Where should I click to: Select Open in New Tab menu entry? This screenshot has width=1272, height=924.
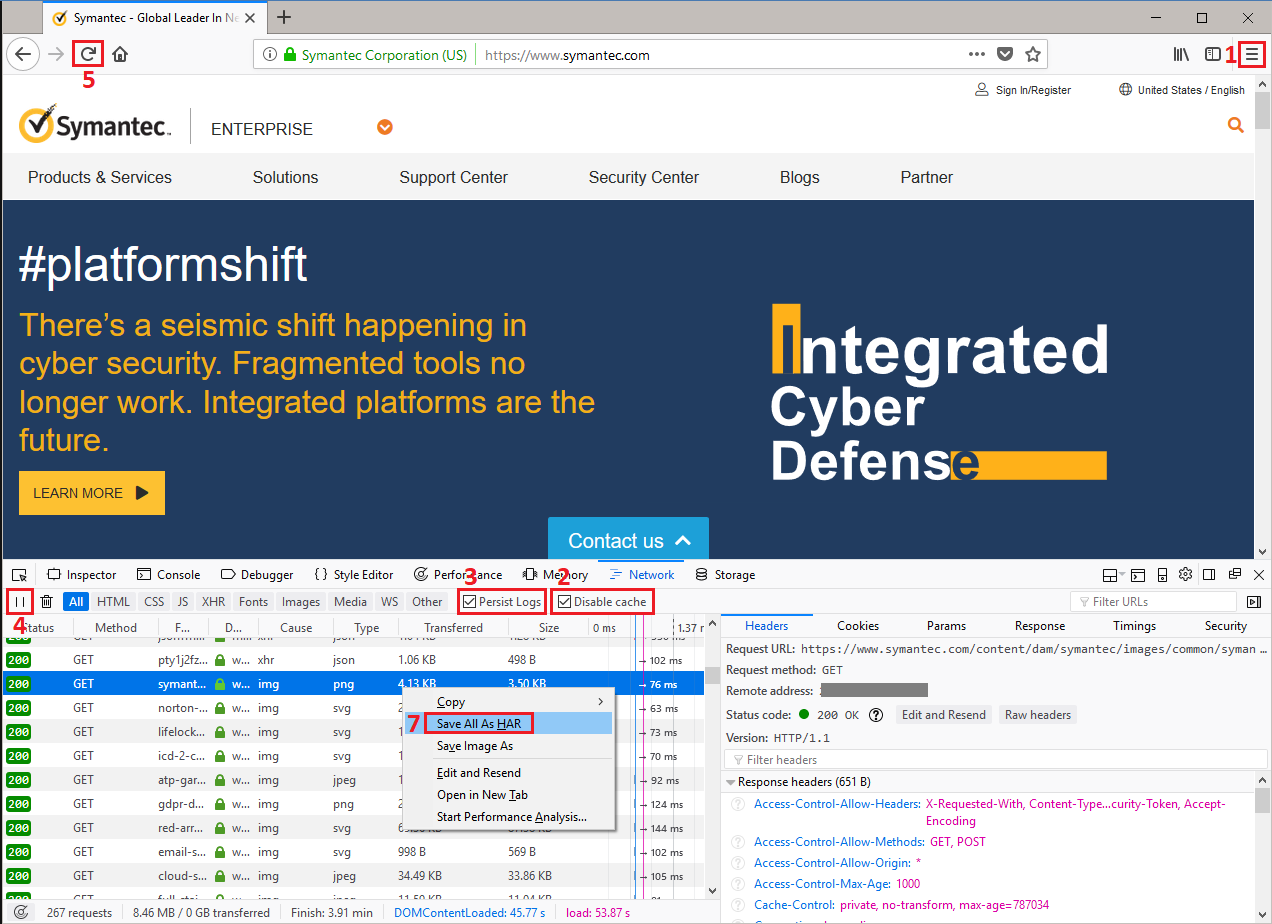coord(509,795)
